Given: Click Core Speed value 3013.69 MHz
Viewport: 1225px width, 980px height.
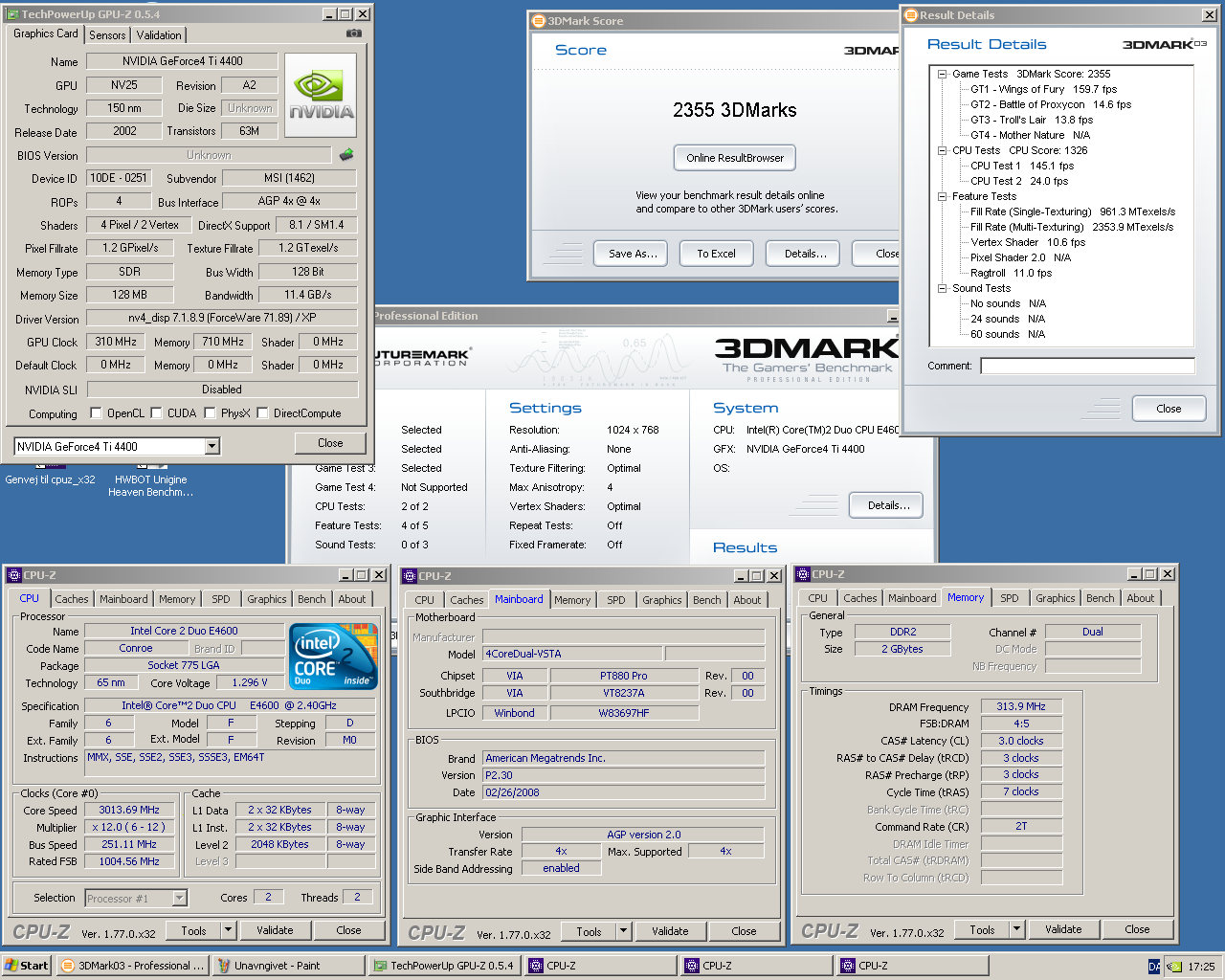Looking at the screenshot, I should 129,810.
